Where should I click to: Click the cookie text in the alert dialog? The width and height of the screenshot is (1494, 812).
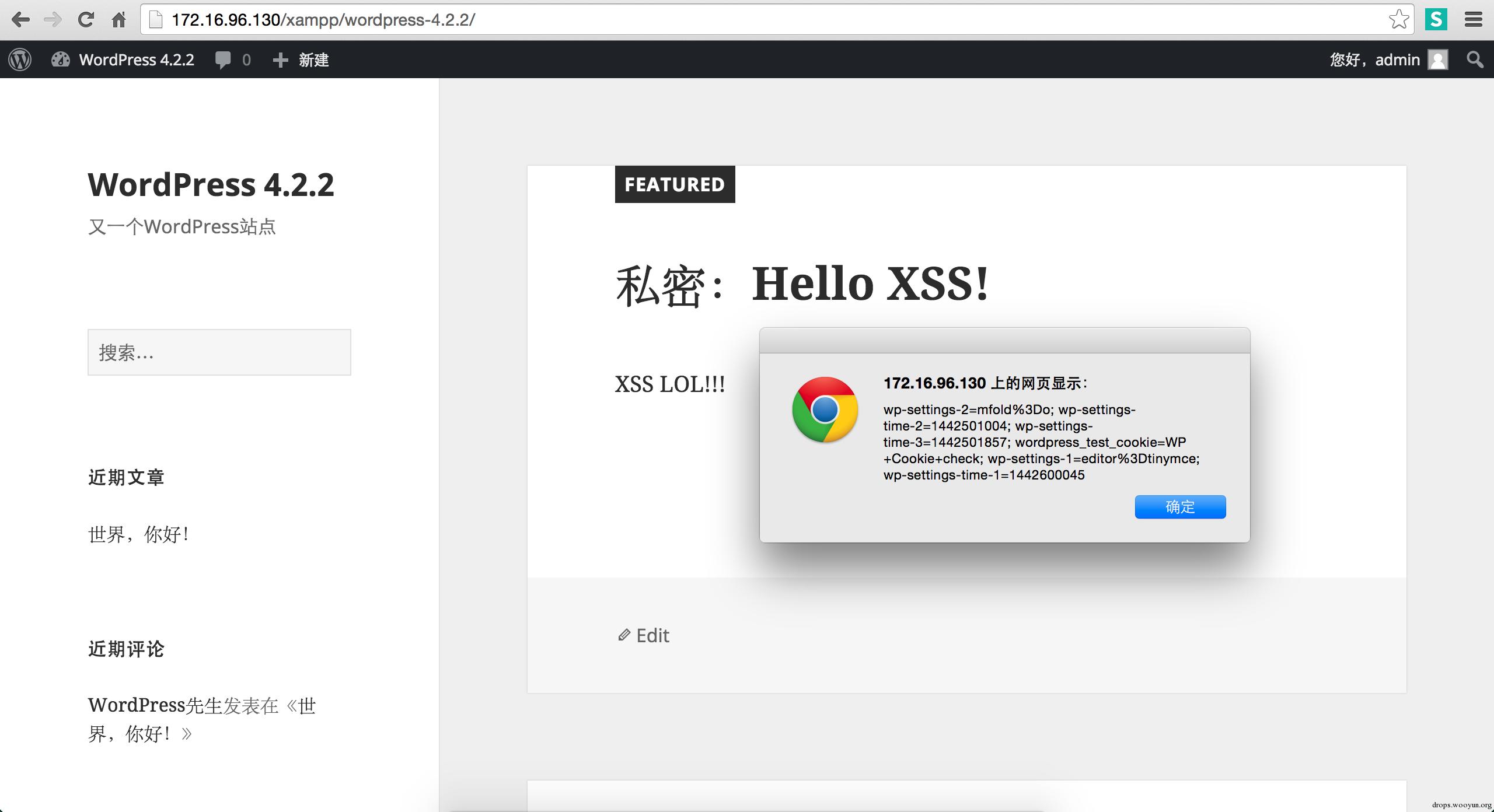[x=1041, y=442]
